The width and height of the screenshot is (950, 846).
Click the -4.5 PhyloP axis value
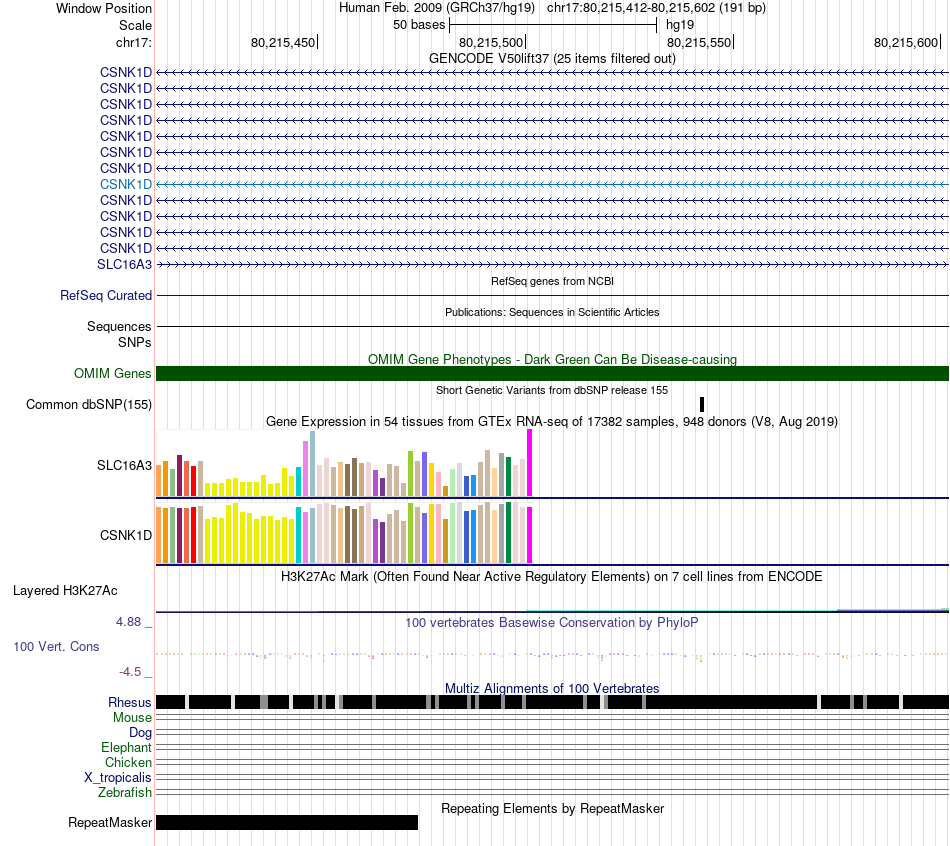point(130,671)
